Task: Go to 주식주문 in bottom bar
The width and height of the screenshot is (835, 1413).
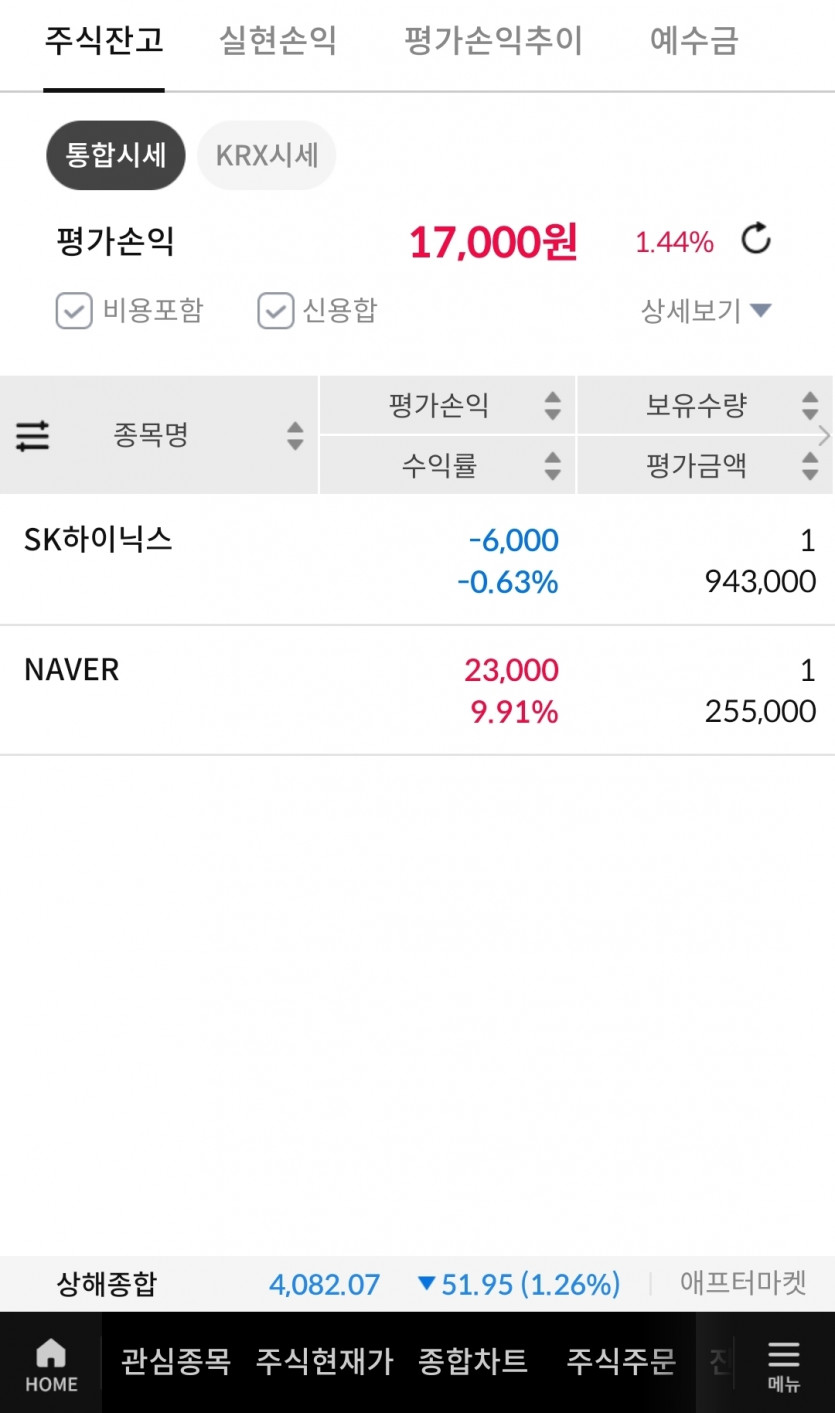Action: click(621, 1361)
